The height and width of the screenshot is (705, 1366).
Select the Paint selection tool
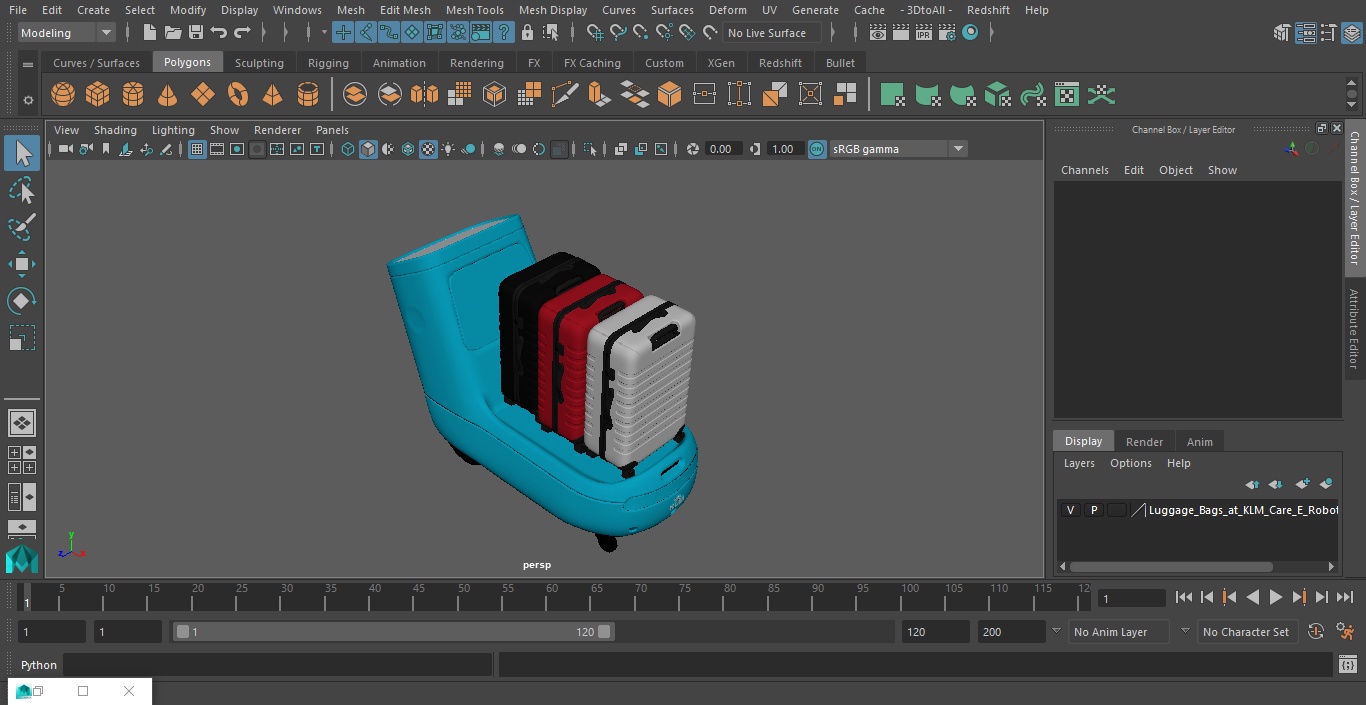click(x=21, y=227)
